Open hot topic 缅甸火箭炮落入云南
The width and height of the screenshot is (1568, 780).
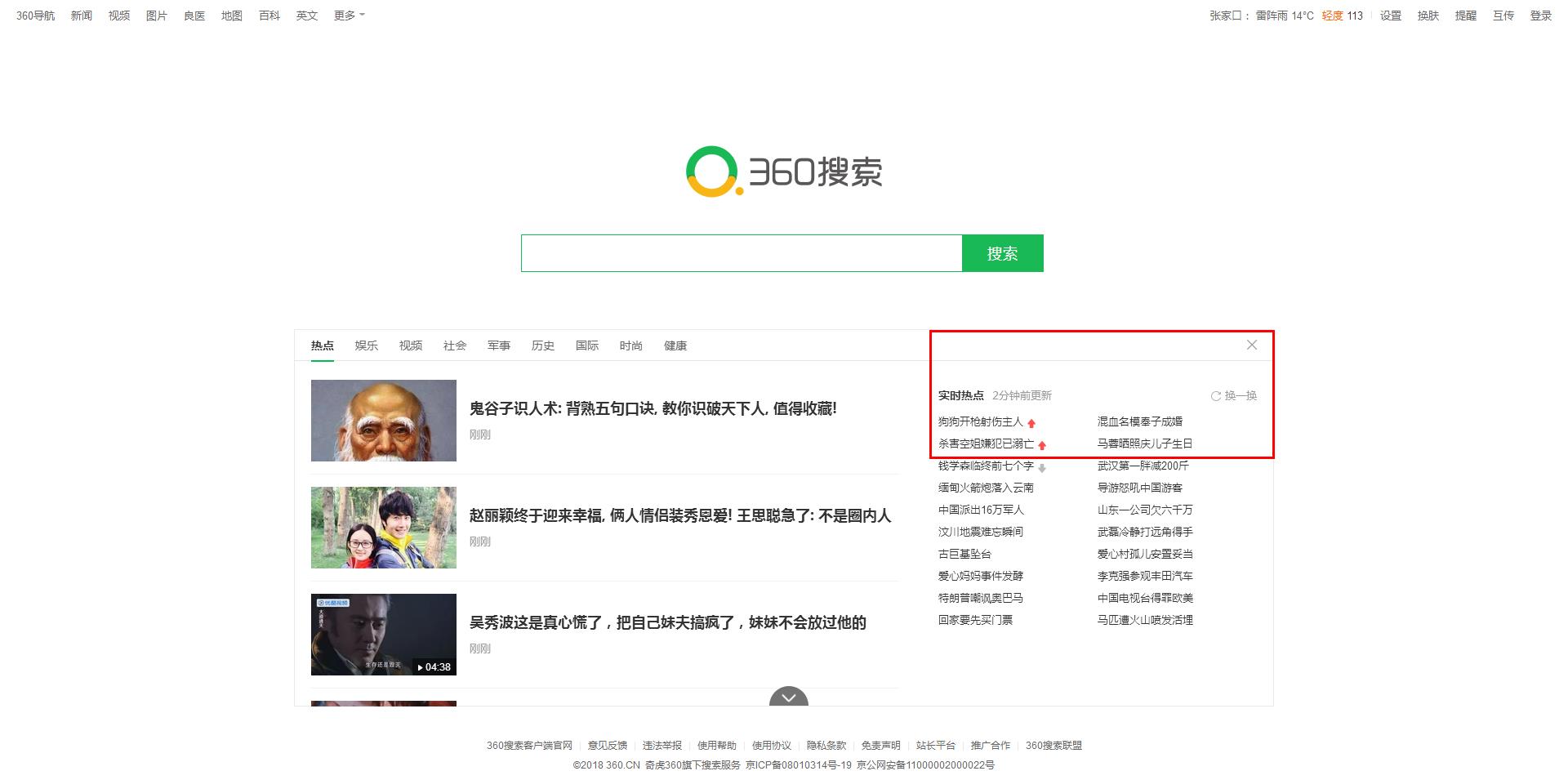987,488
